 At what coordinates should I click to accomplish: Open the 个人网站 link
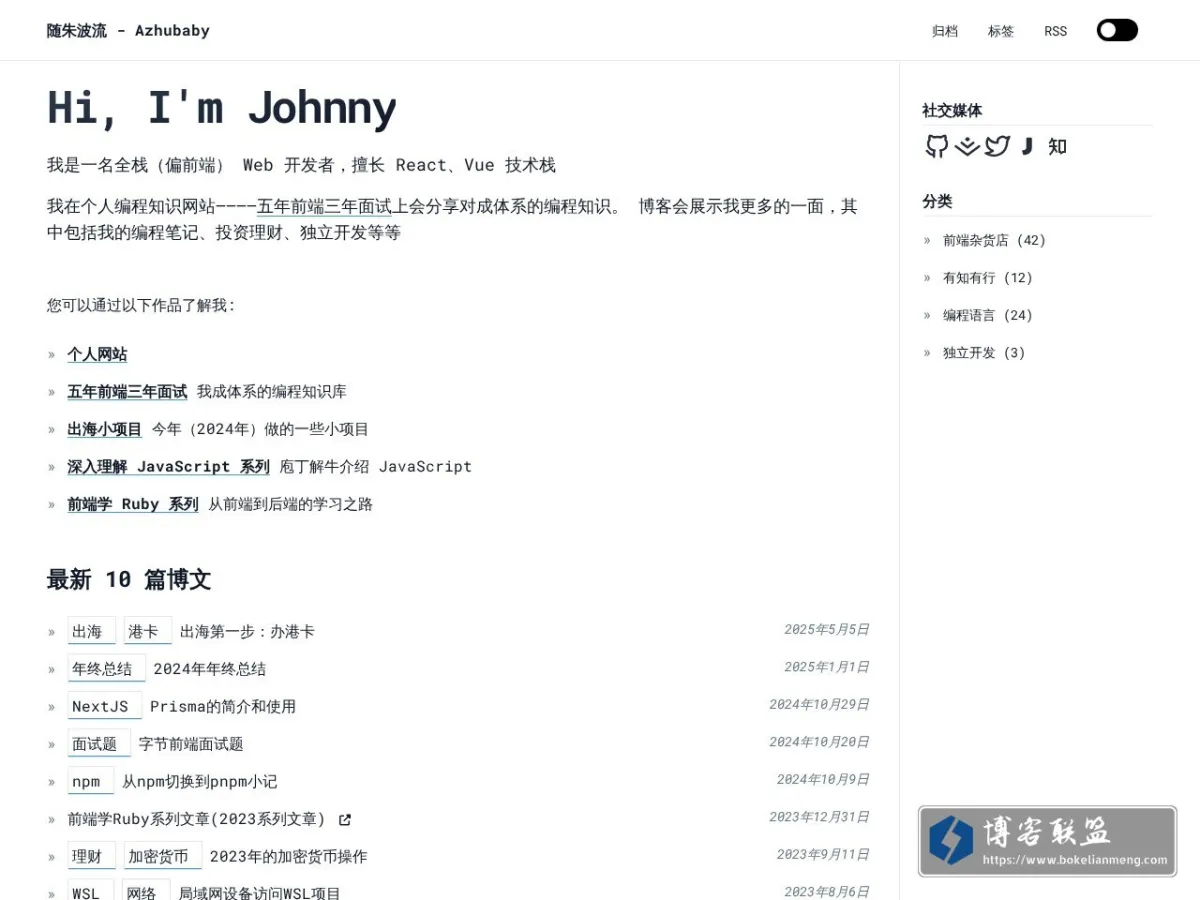click(x=97, y=354)
